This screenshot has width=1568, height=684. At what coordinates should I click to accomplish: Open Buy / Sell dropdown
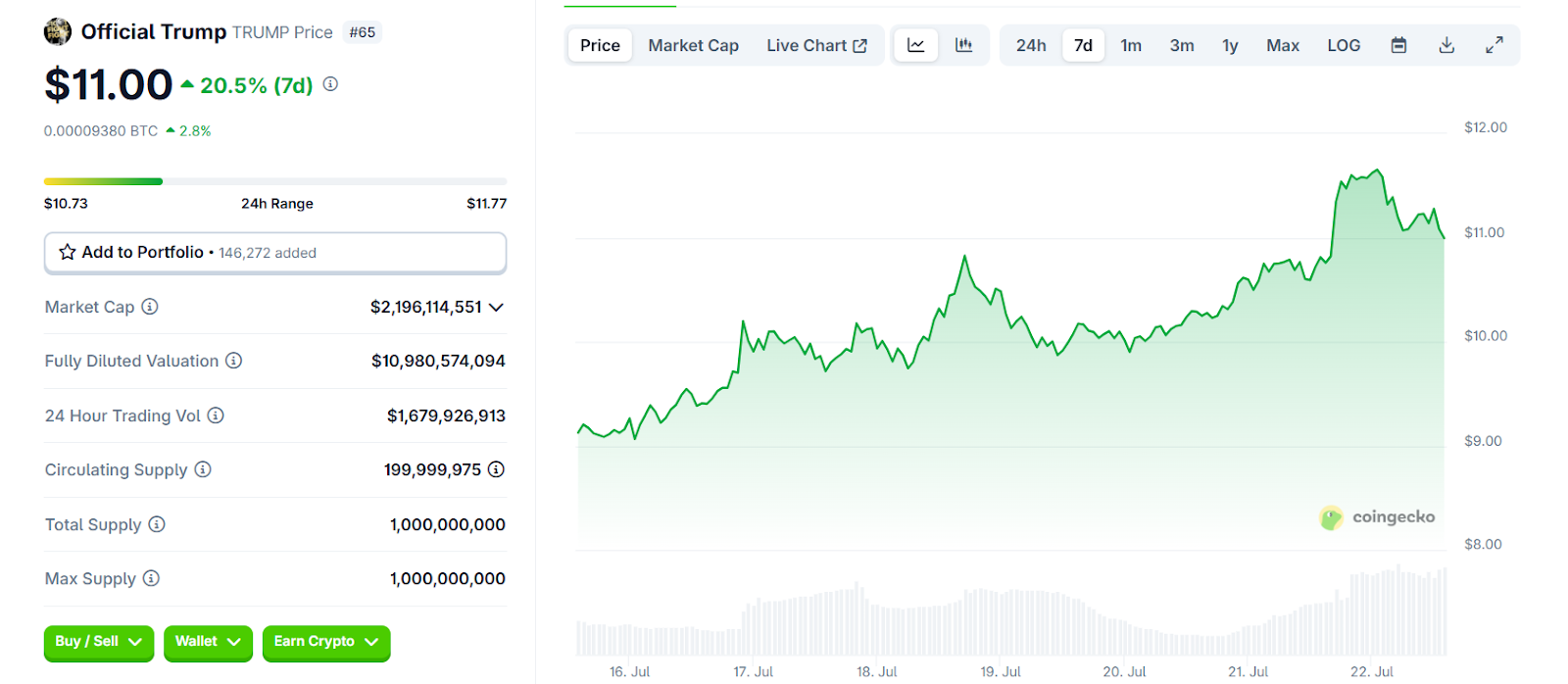coord(99,643)
